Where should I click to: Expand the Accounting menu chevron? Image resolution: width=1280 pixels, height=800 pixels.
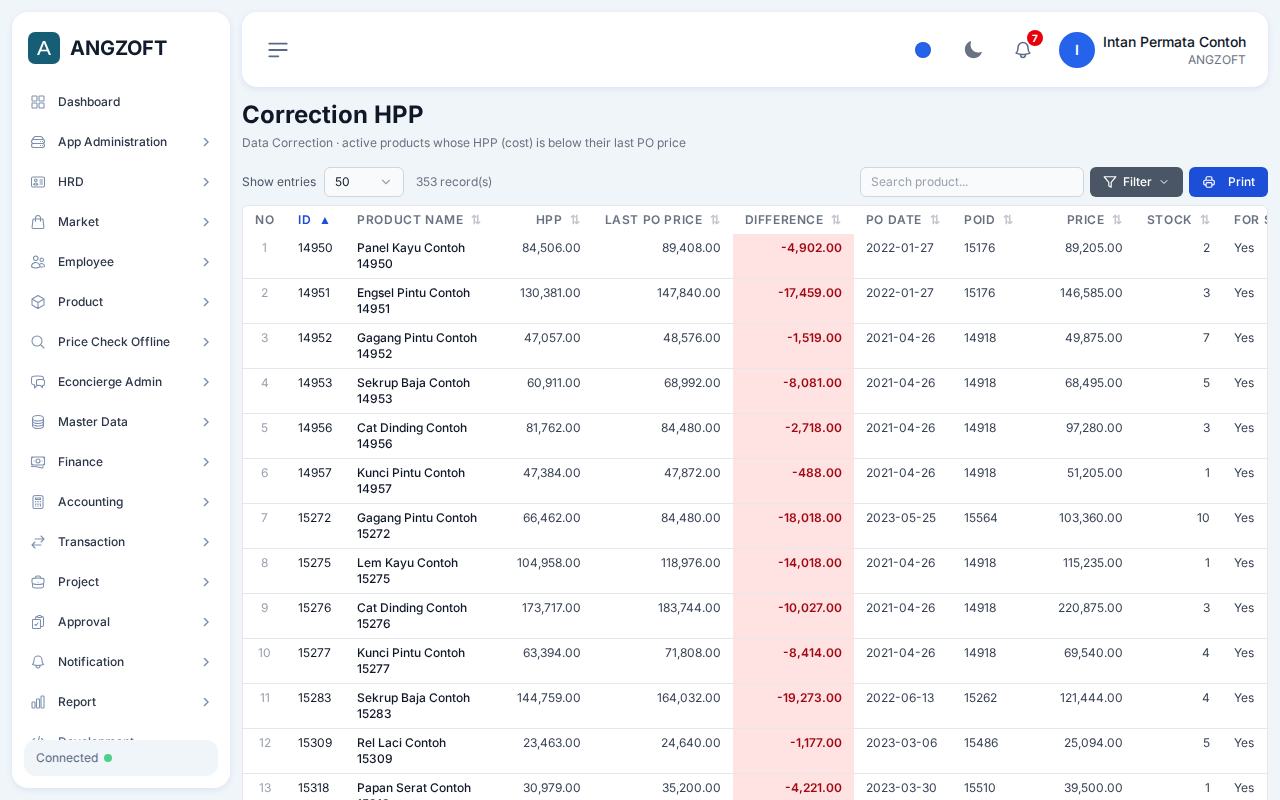[206, 502]
